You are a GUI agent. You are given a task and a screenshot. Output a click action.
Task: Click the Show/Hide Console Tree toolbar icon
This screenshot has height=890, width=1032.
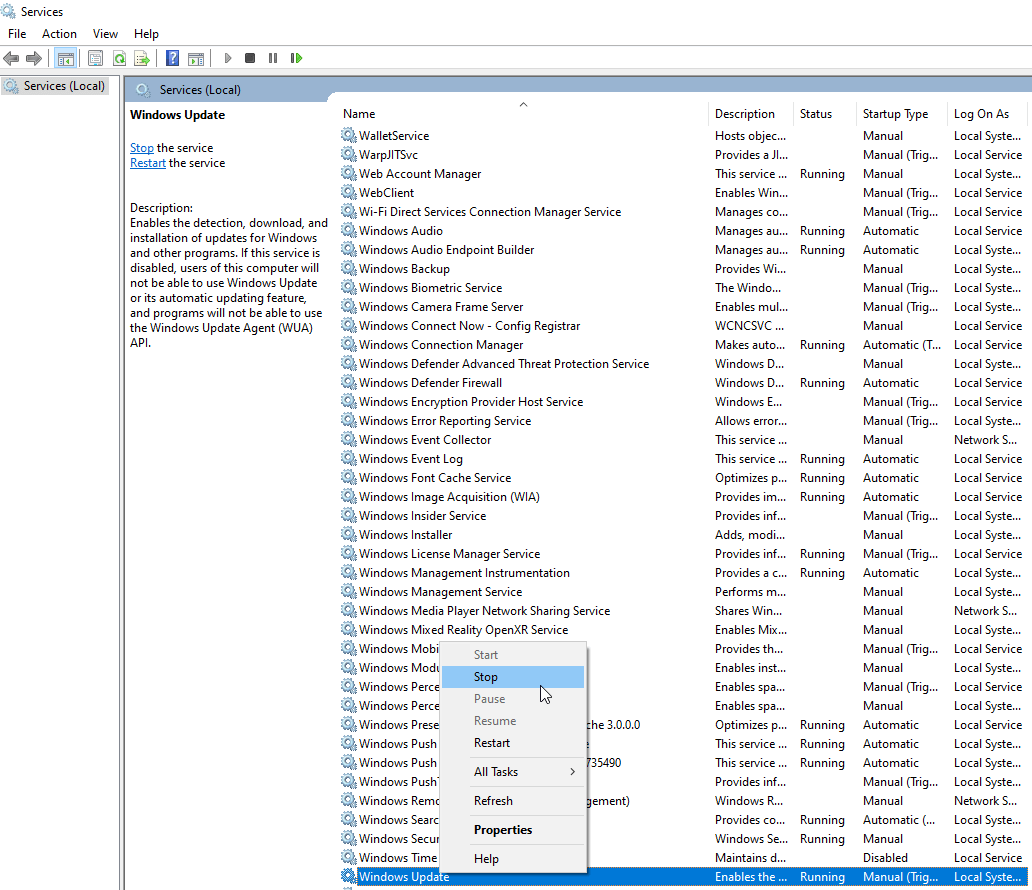pyautogui.click(x=65, y=58)
